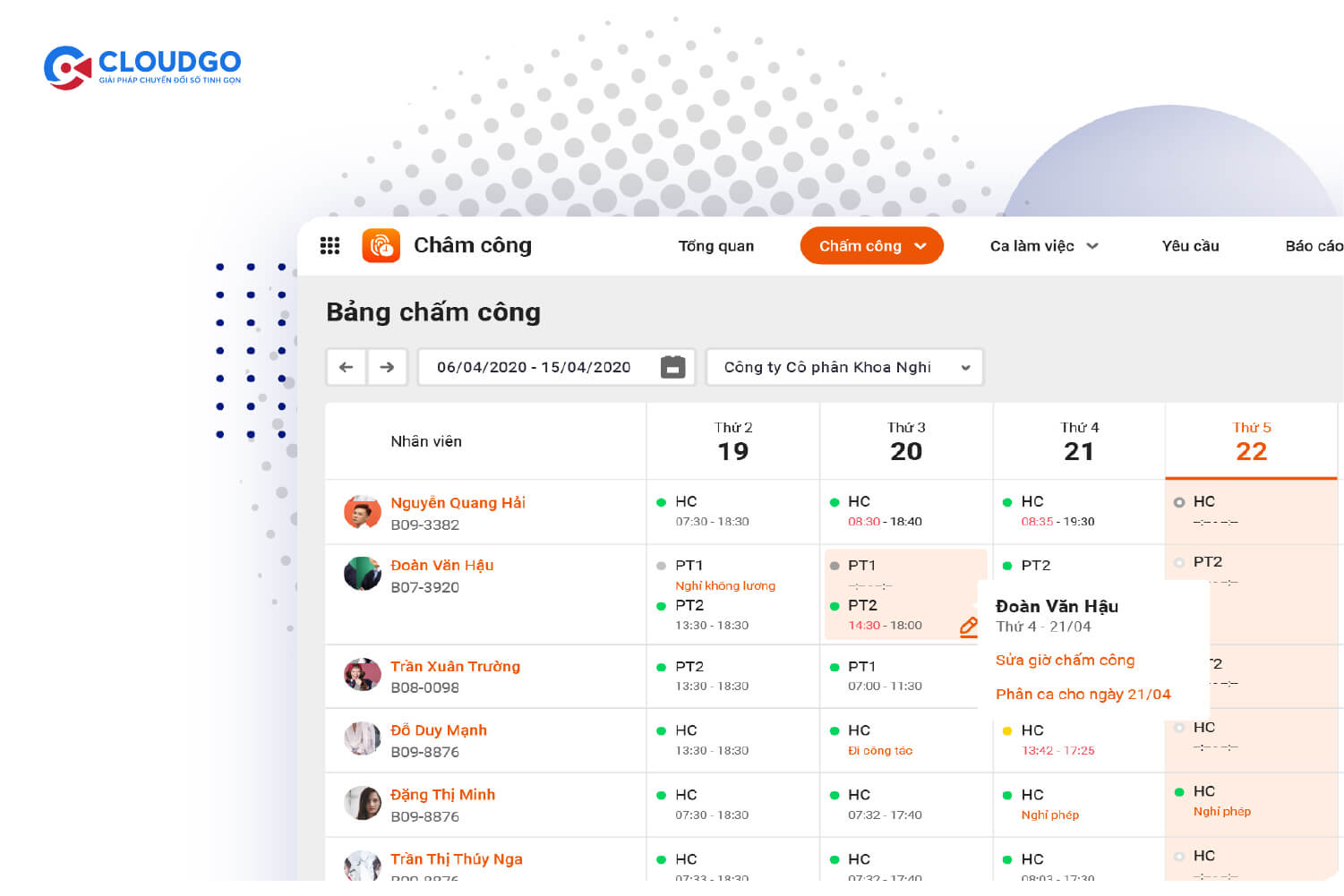Open employee Đặng Thị Minh link
The width and height of the screenshot is (1344, 896).
(442, 794)
